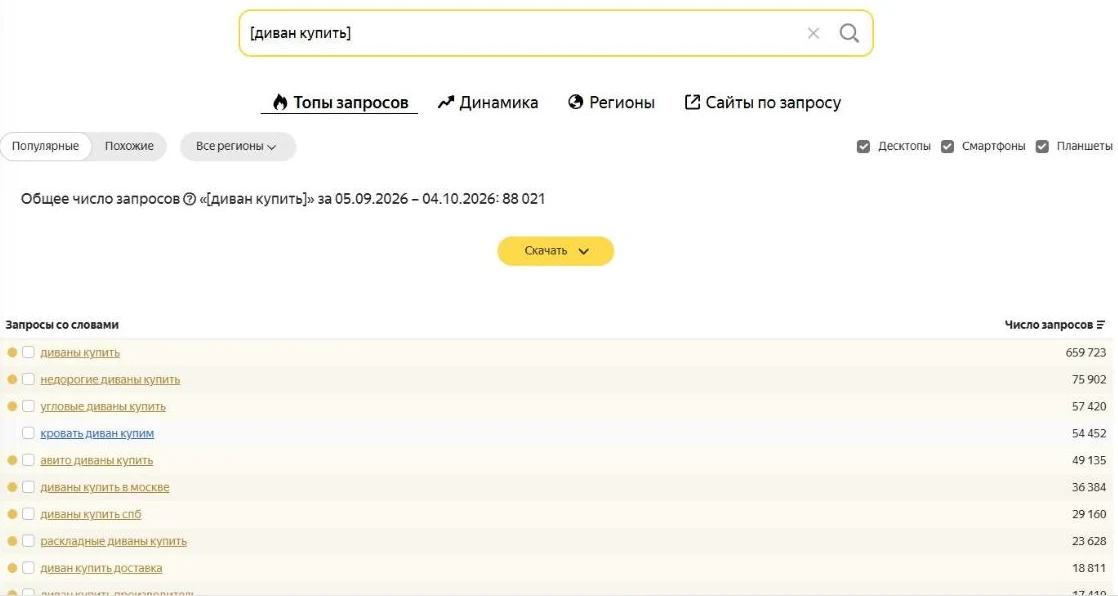This screenshot has height=596, width=1118.
Task: Click the count 23 628
Action: pos(1089,541)
